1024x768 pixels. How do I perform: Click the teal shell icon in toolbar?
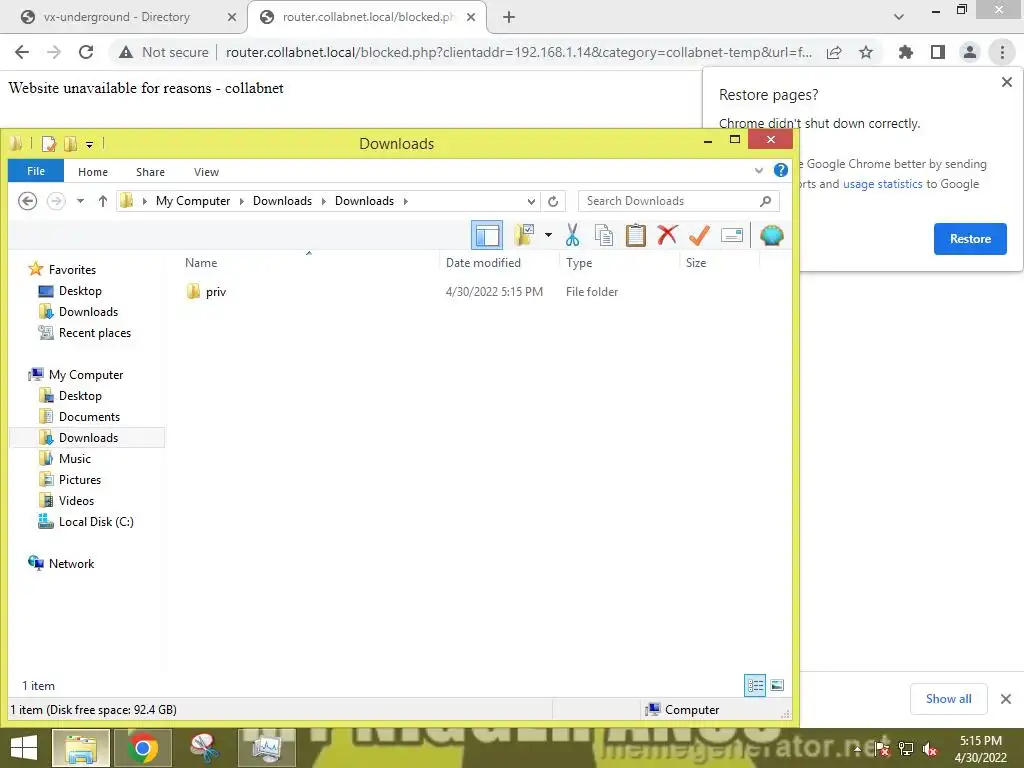pos(771,235)
